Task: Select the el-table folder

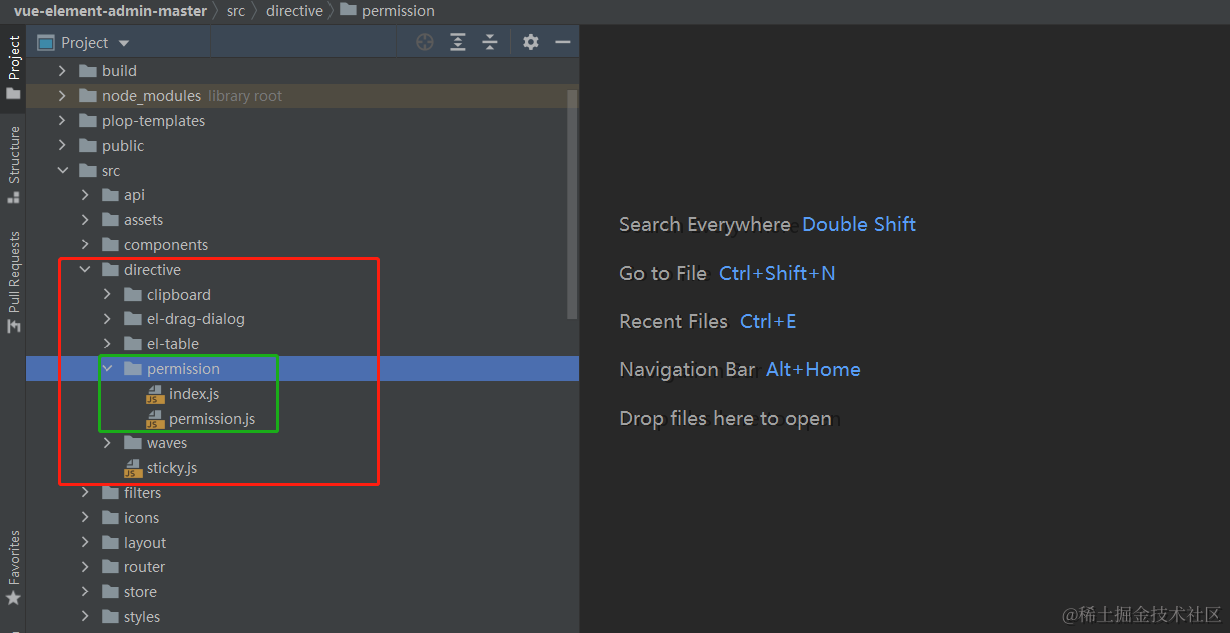Action: 173,344
